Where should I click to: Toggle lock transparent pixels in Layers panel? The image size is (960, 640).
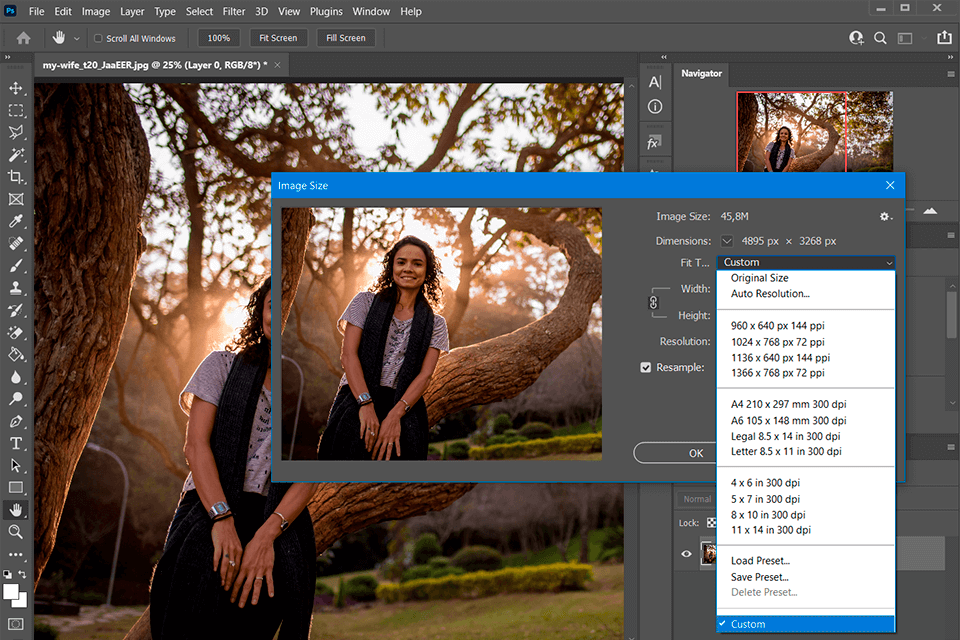tap(711, 523)
